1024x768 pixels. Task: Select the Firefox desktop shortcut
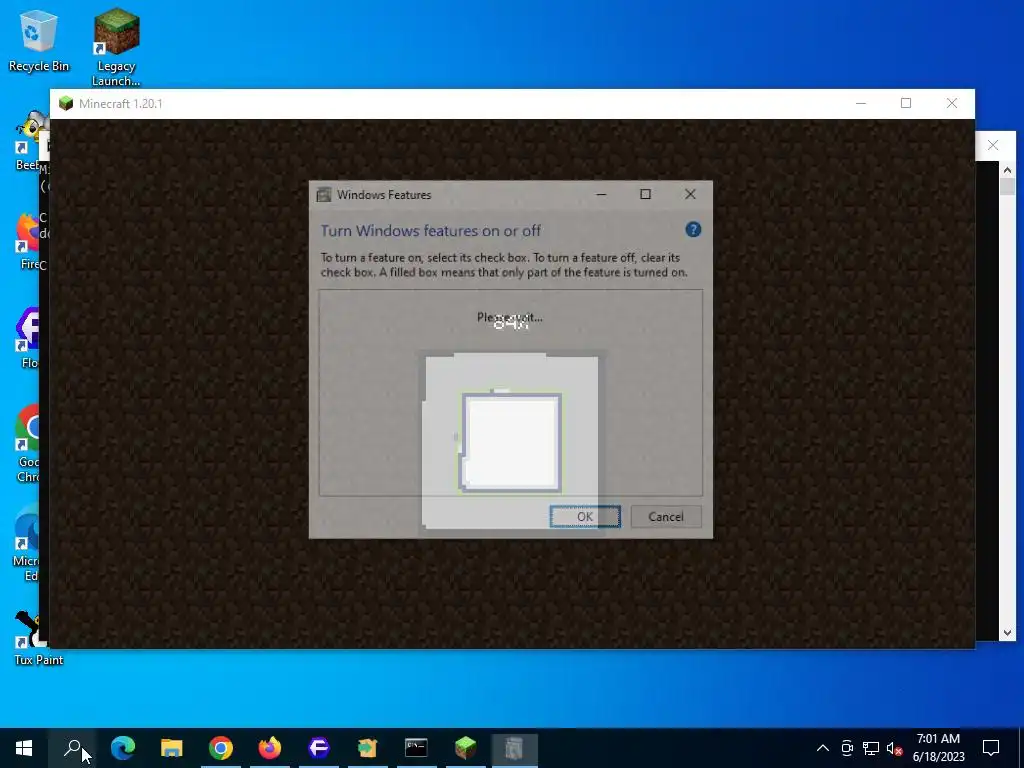click(x=26, y=242)
